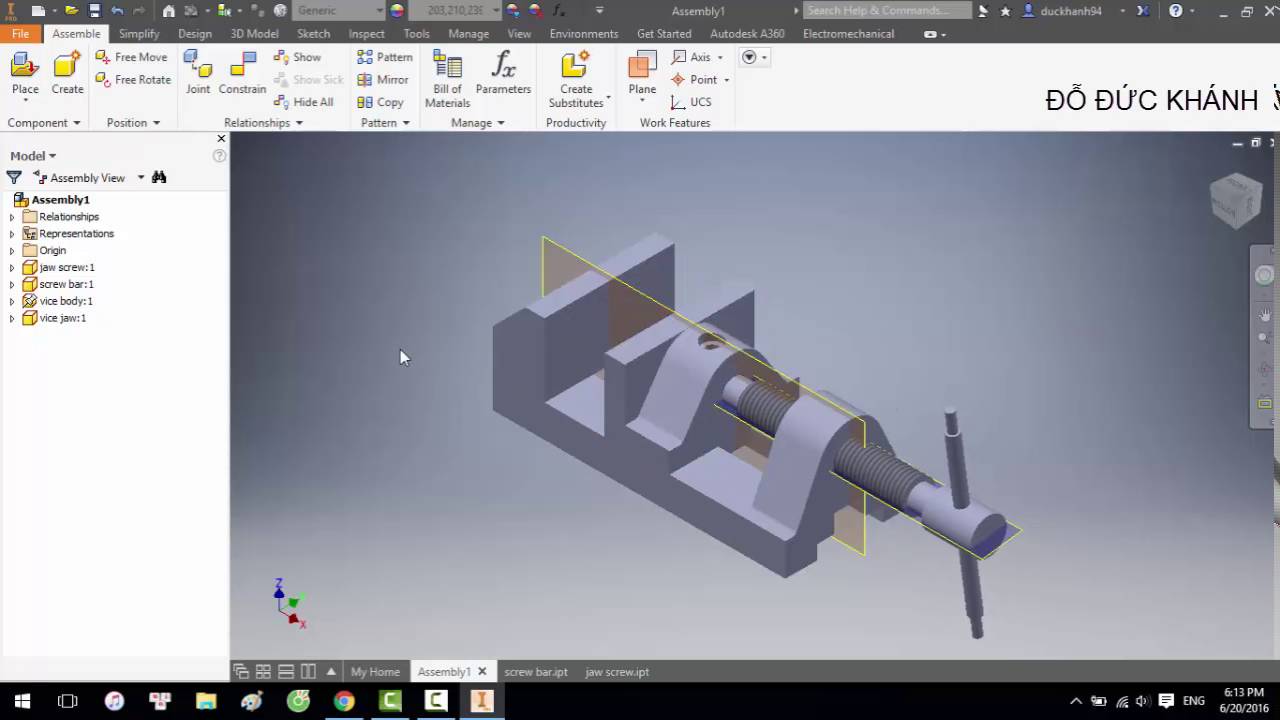The image size is (1280, 720).
Task: Open Bill of Materials
Action: pyautogui.click(x=447, y=79)
